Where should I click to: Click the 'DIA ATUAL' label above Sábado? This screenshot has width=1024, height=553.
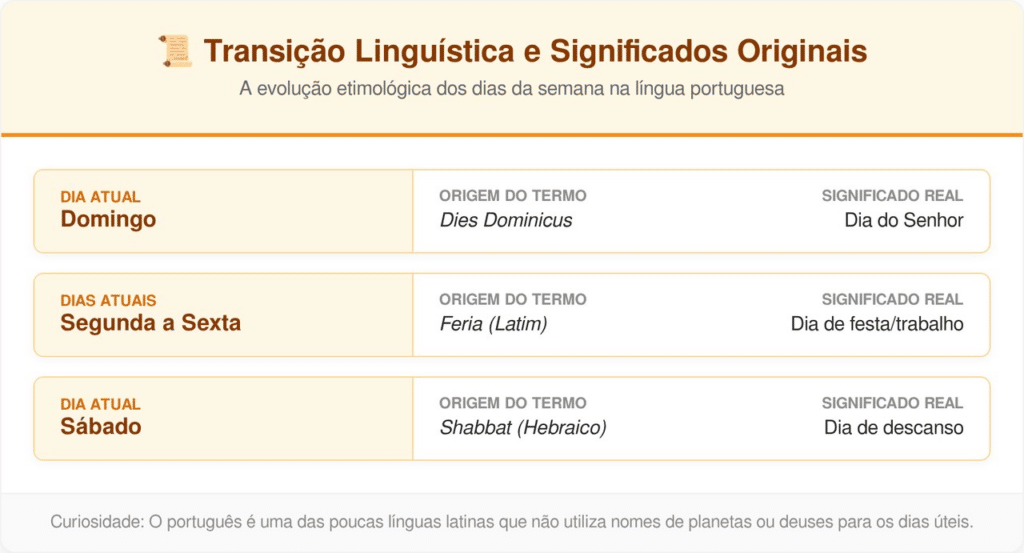pos(100,404)
